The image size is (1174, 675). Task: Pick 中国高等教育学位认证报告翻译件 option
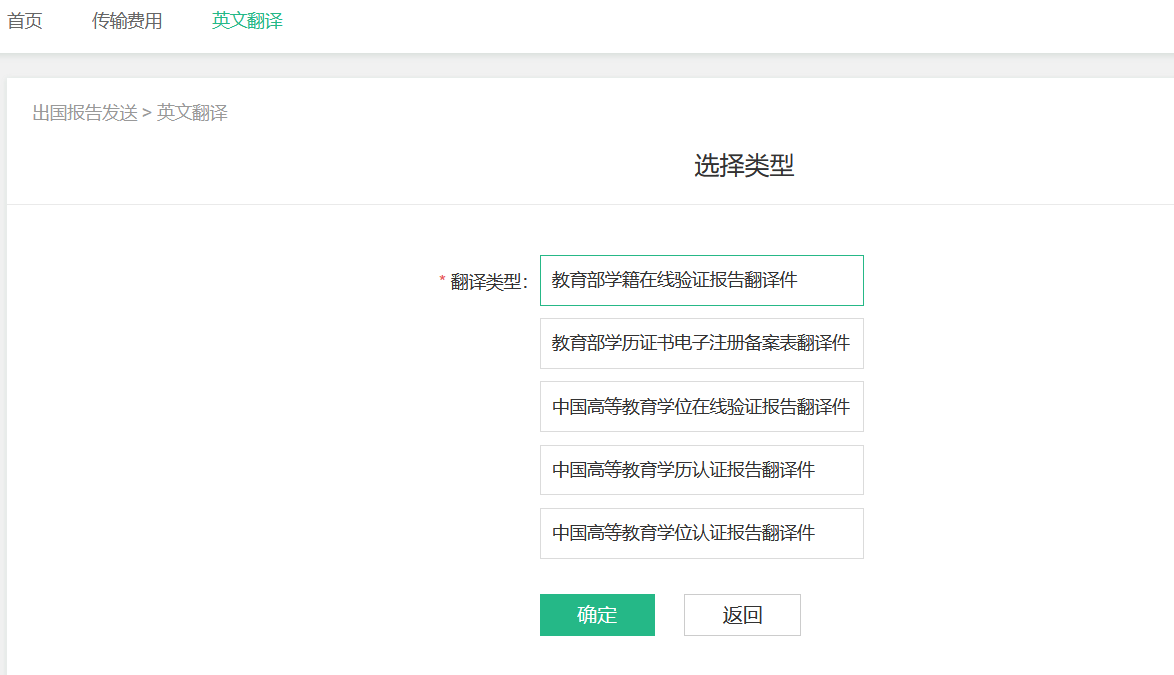coord(702,534)
